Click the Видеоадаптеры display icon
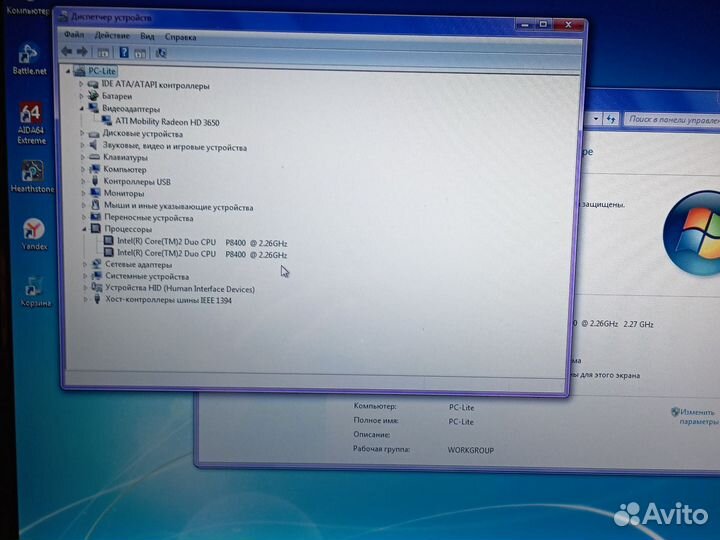Screen dimensions: 720x540 pos(94,108)
